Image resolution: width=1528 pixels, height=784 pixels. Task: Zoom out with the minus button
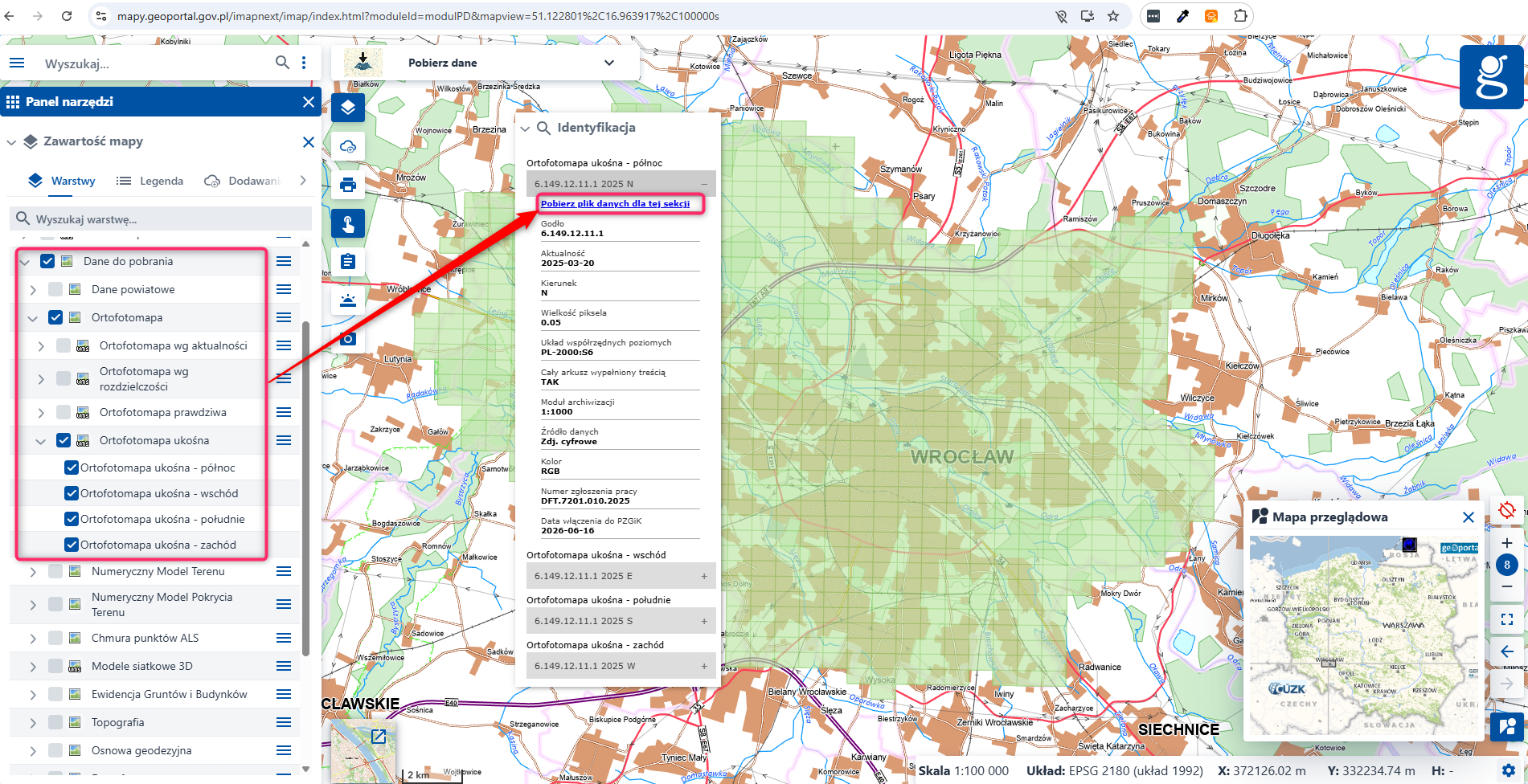pos(1507,587)
